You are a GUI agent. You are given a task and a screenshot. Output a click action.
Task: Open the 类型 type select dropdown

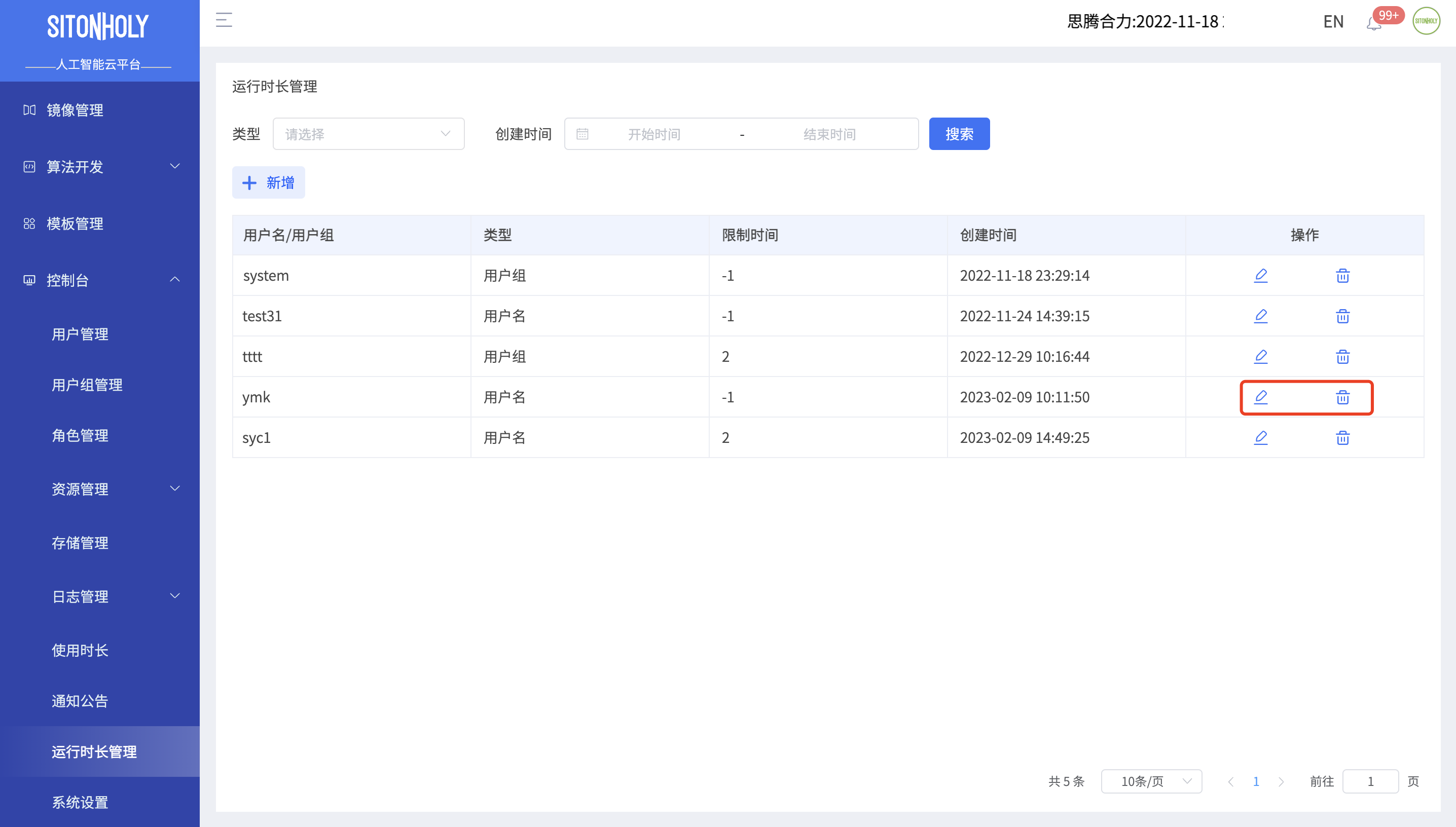368,134
